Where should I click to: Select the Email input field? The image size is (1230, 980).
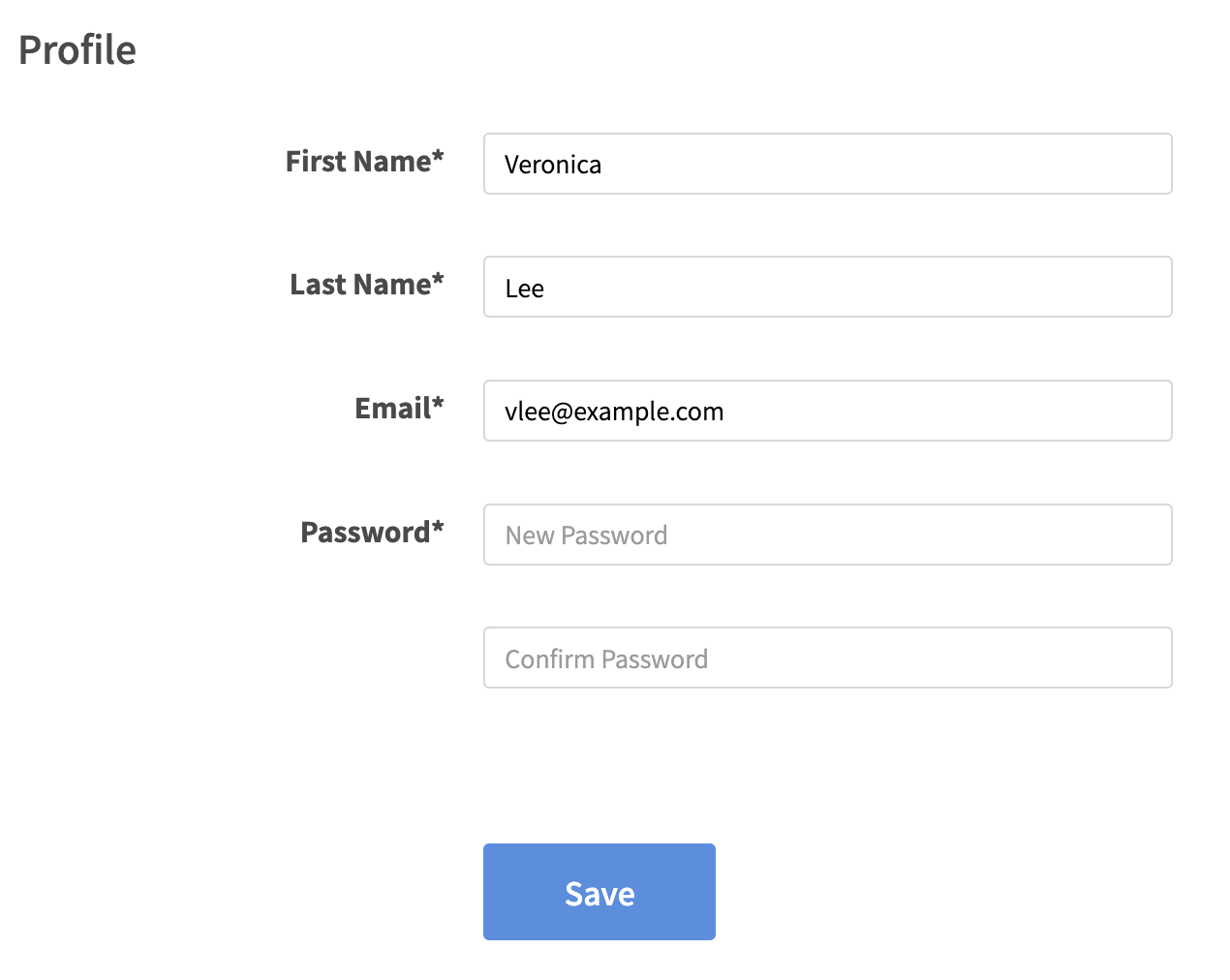pyautogui.click(x=827, y=411)
